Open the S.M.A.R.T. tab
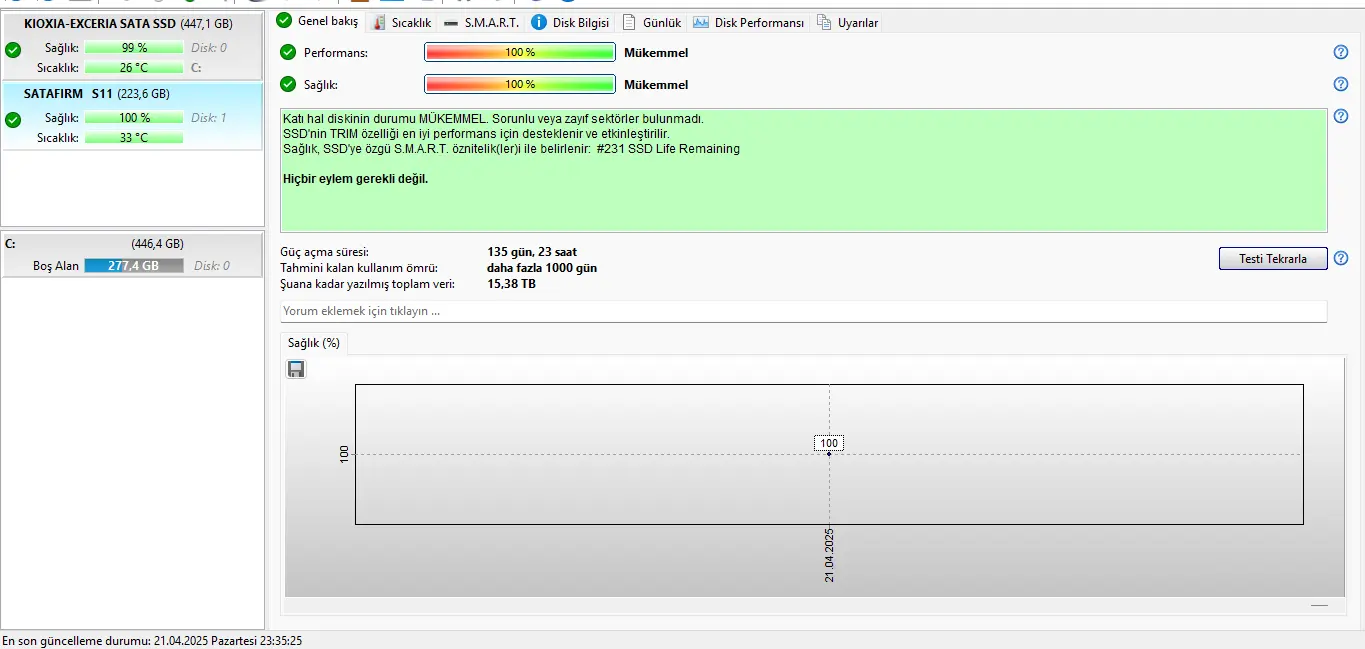This screenshot has width=1365, height=649. coord(481,22)
